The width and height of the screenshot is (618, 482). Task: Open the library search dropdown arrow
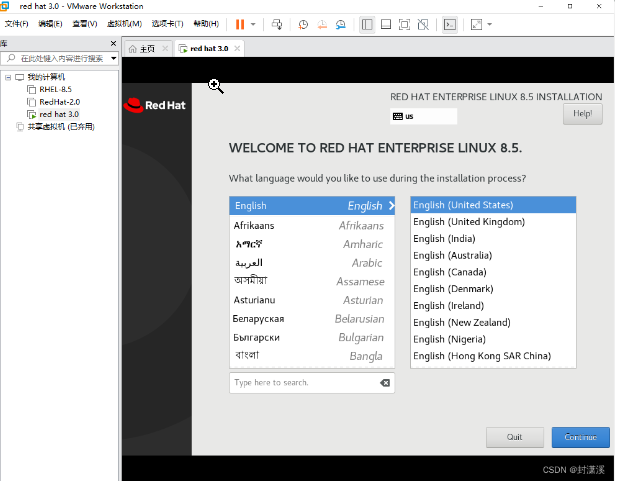(114, 58)
